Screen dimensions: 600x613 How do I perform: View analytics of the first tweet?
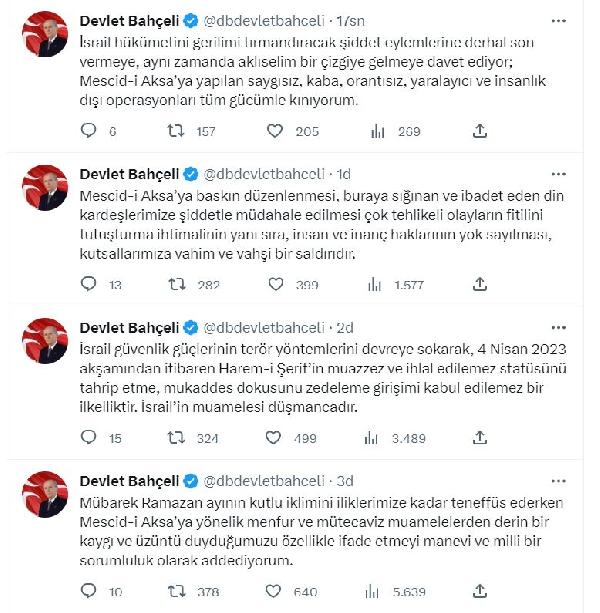(378, 130)
